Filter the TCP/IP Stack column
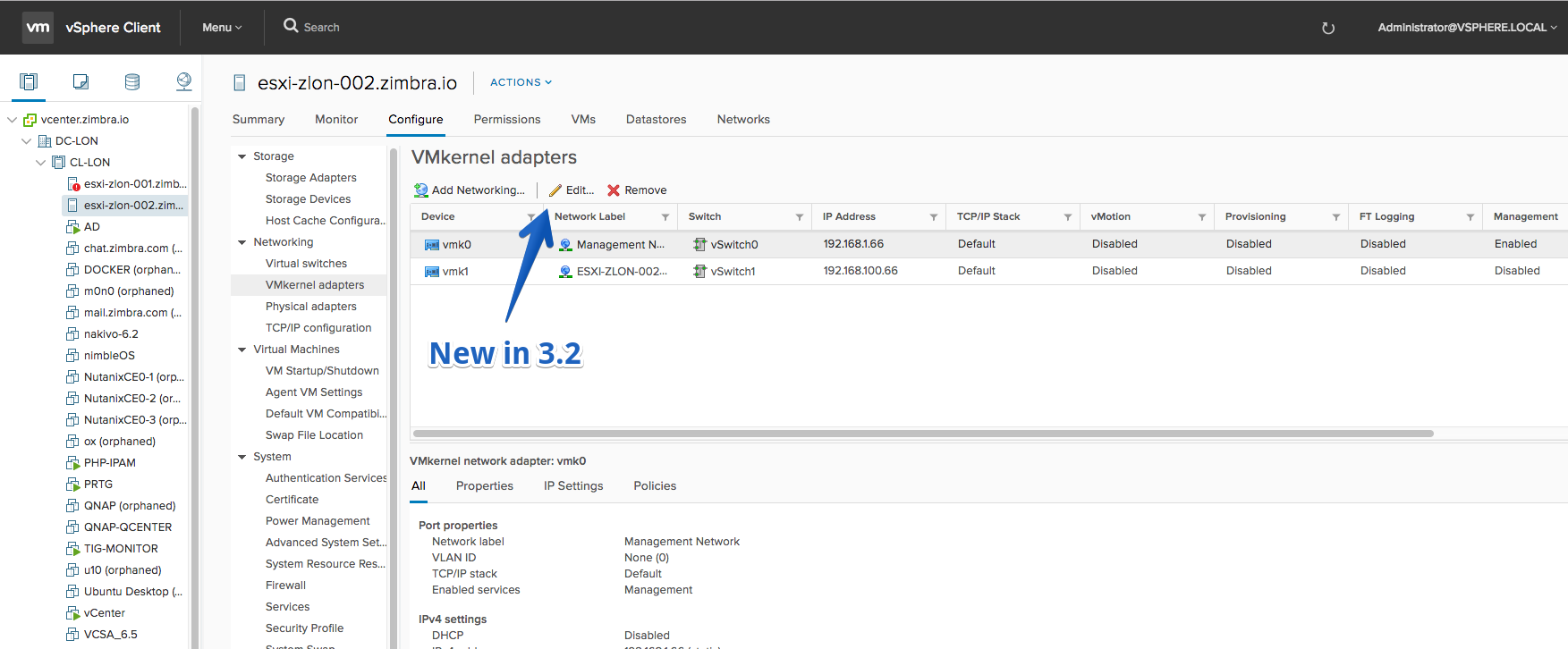 [x=1068, y=217]
